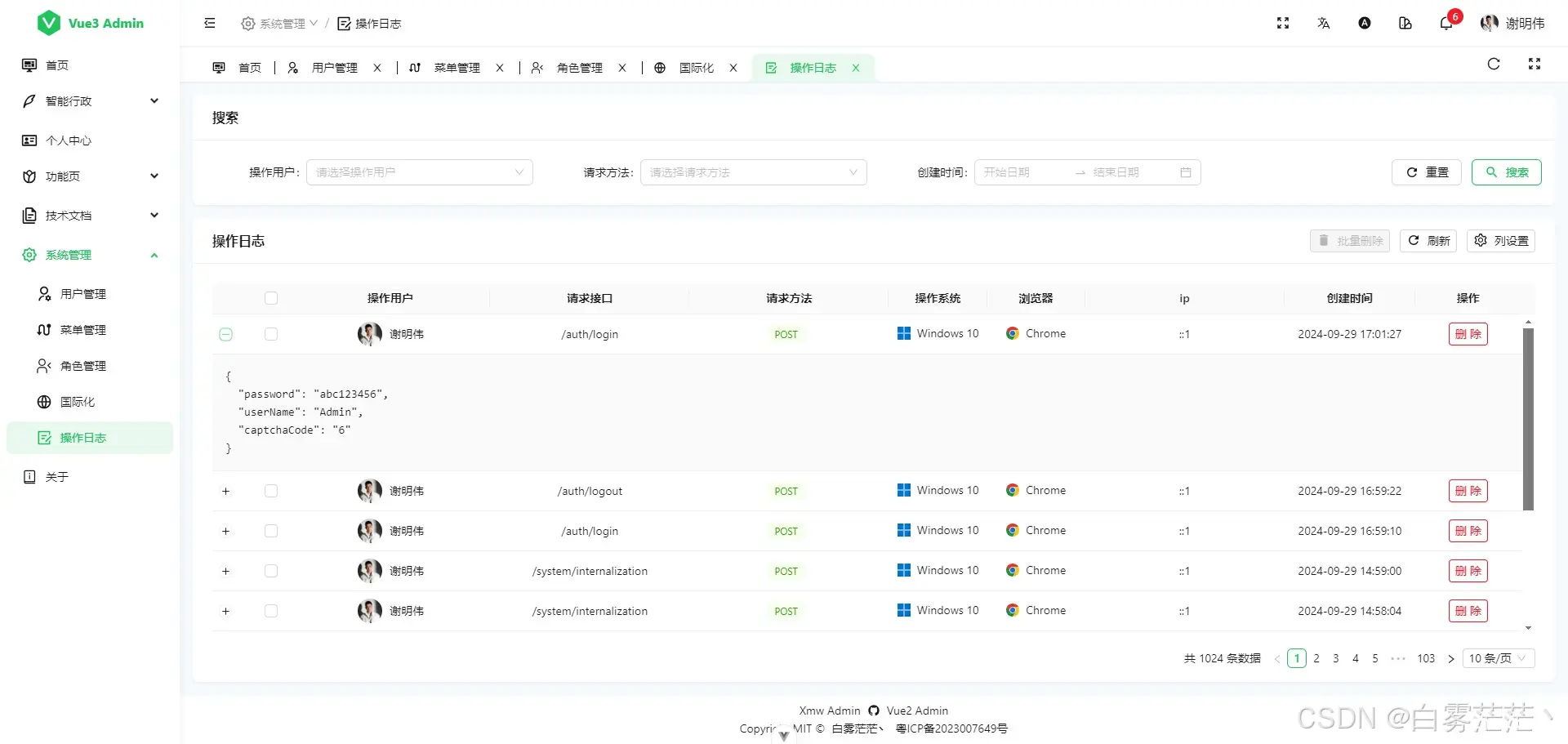The height and width of the screenshot is (744, 1568).
Task: Go to page 2 of the log list
Action: pos(1316,658)
